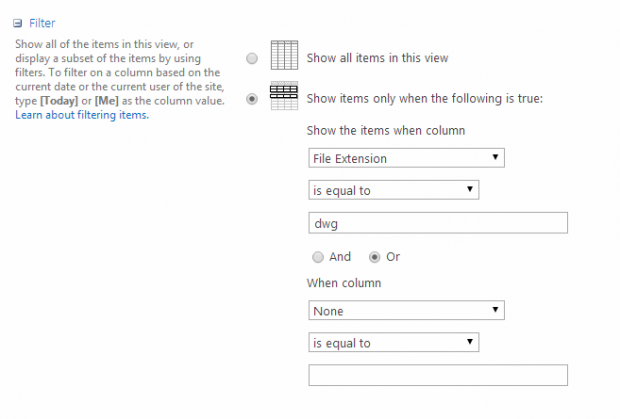Click the arrow on the File Extension dropdown
This screenshot has height=419, width=620.
(496, 158)
